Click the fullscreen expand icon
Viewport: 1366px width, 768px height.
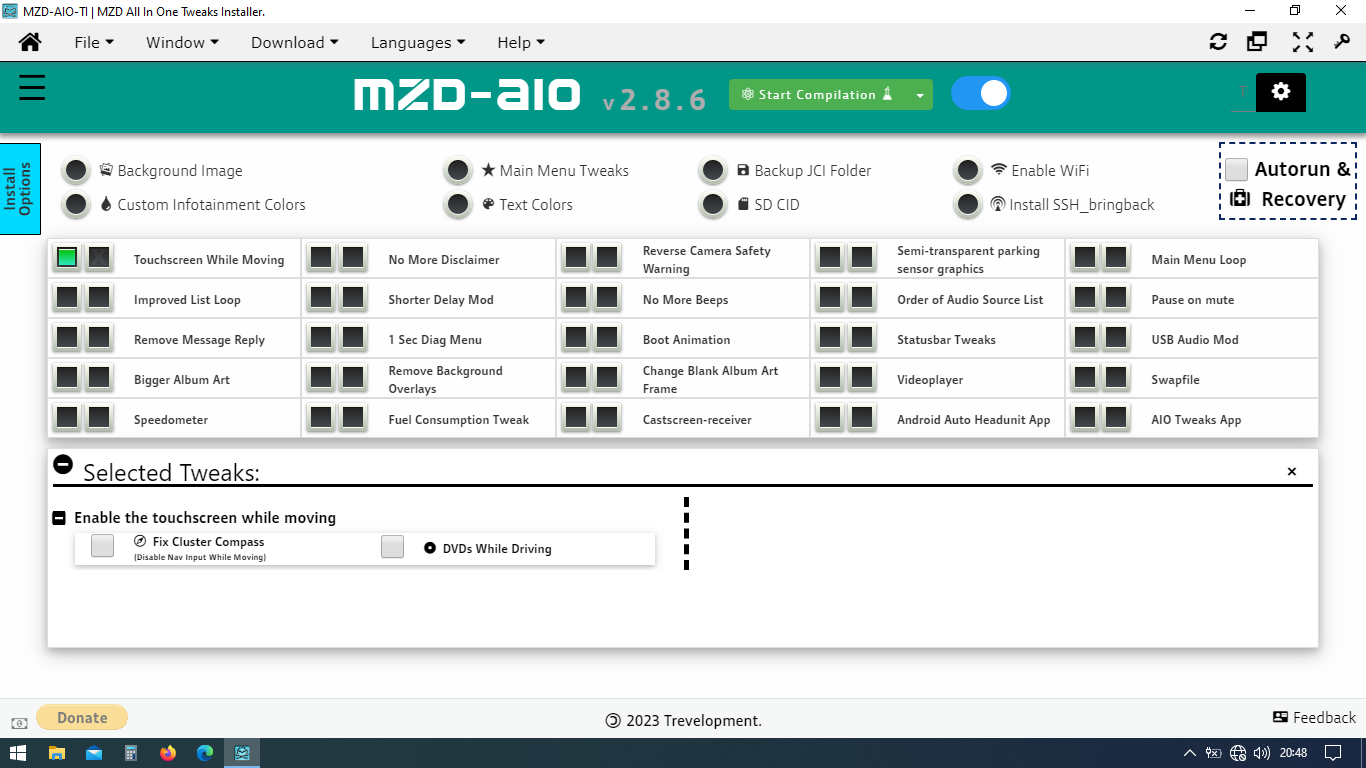click(x=1302, y=42)
